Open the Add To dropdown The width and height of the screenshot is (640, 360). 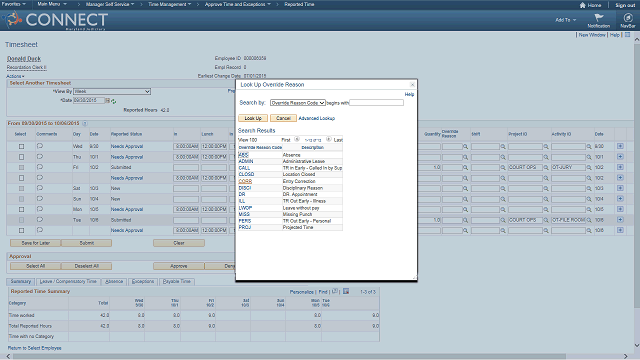[565, 20]
